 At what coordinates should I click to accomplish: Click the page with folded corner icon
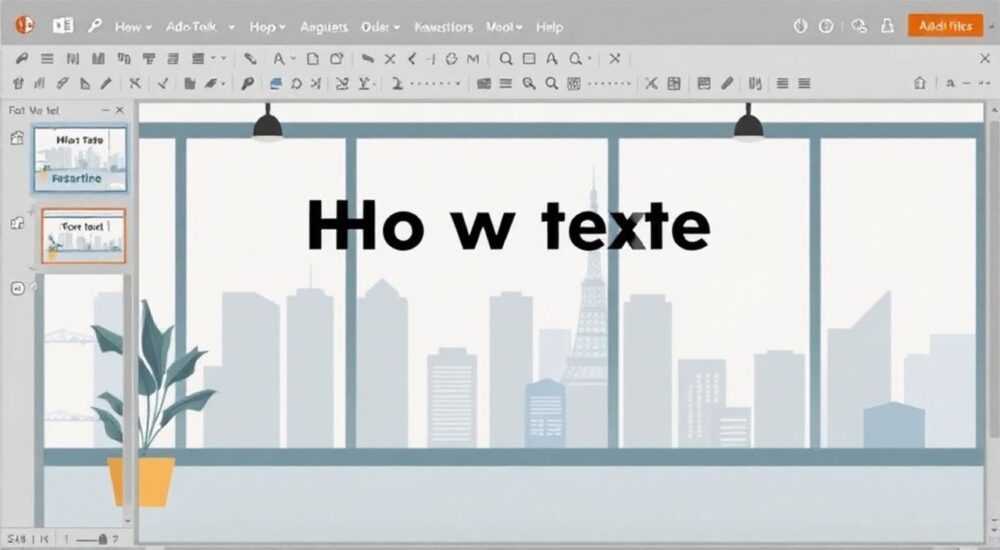[336, 59]
